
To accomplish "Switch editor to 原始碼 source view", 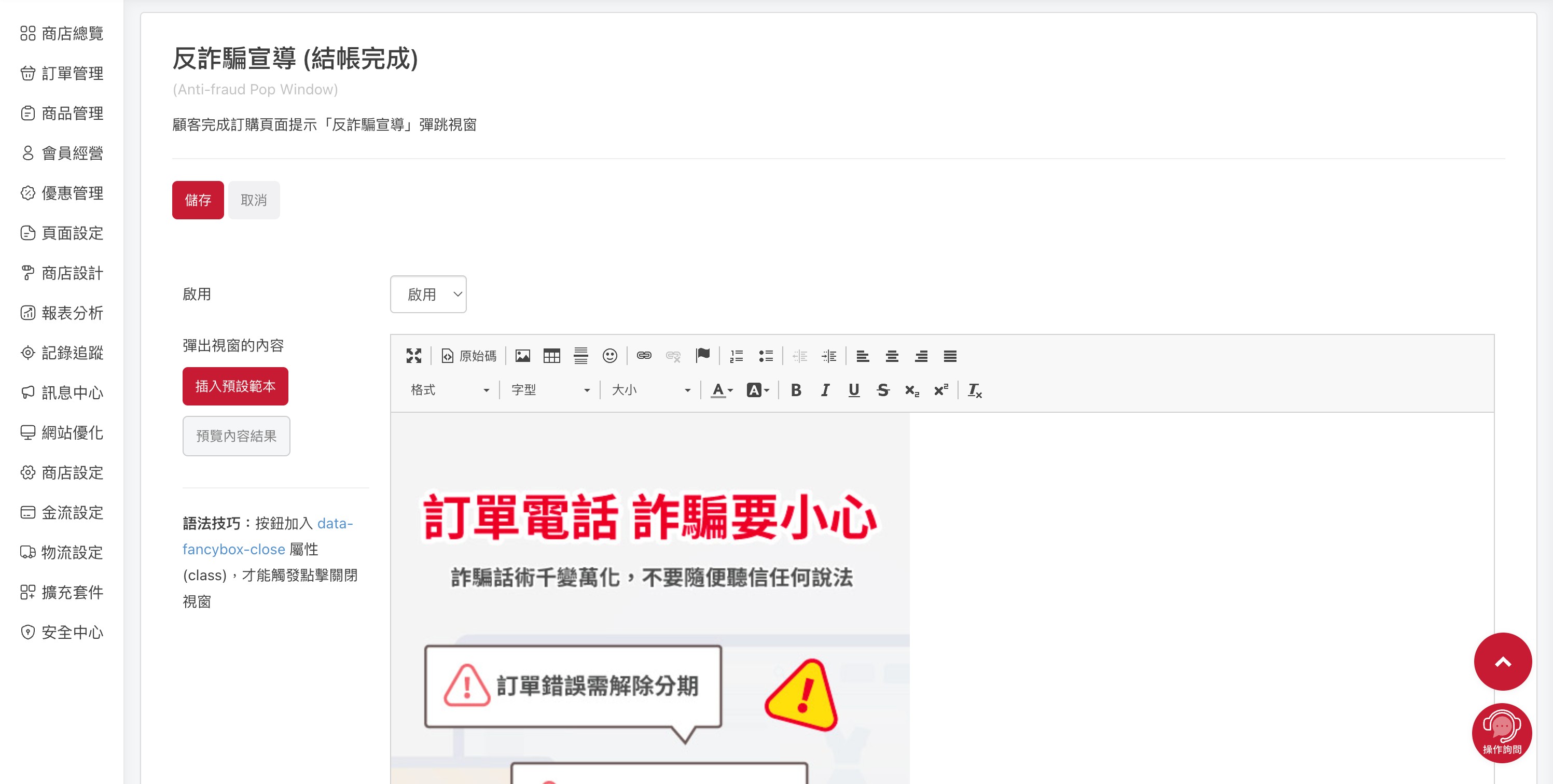I will click(x=469, y=356).
